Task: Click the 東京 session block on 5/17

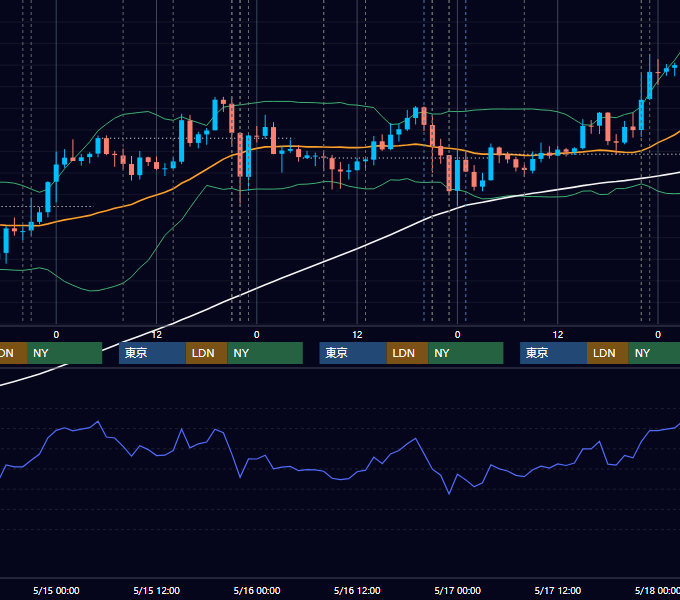Action: (x=553, y=353)
